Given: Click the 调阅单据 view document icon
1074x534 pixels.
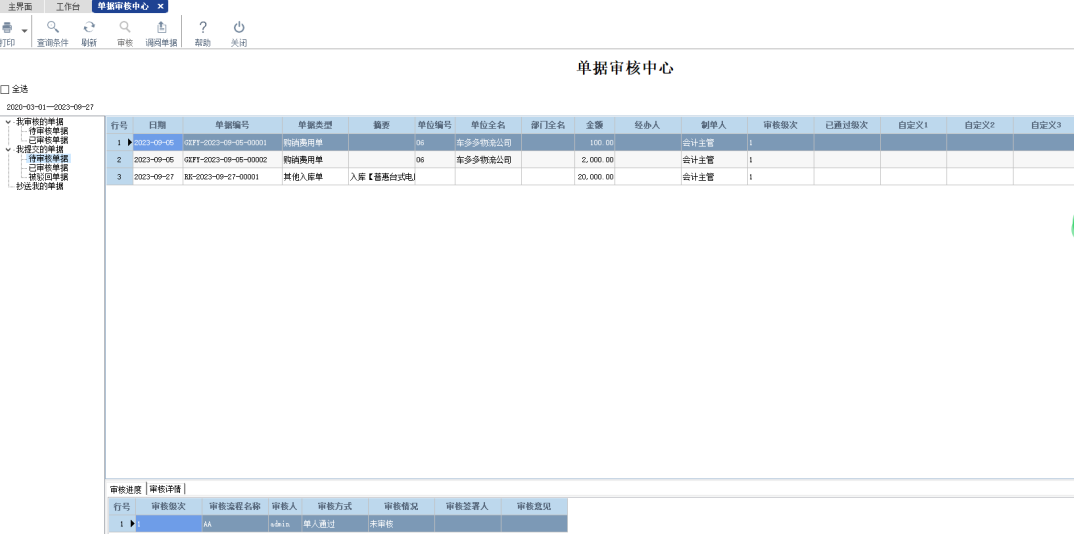Looking at the screenshot, I should pos(161,29).
